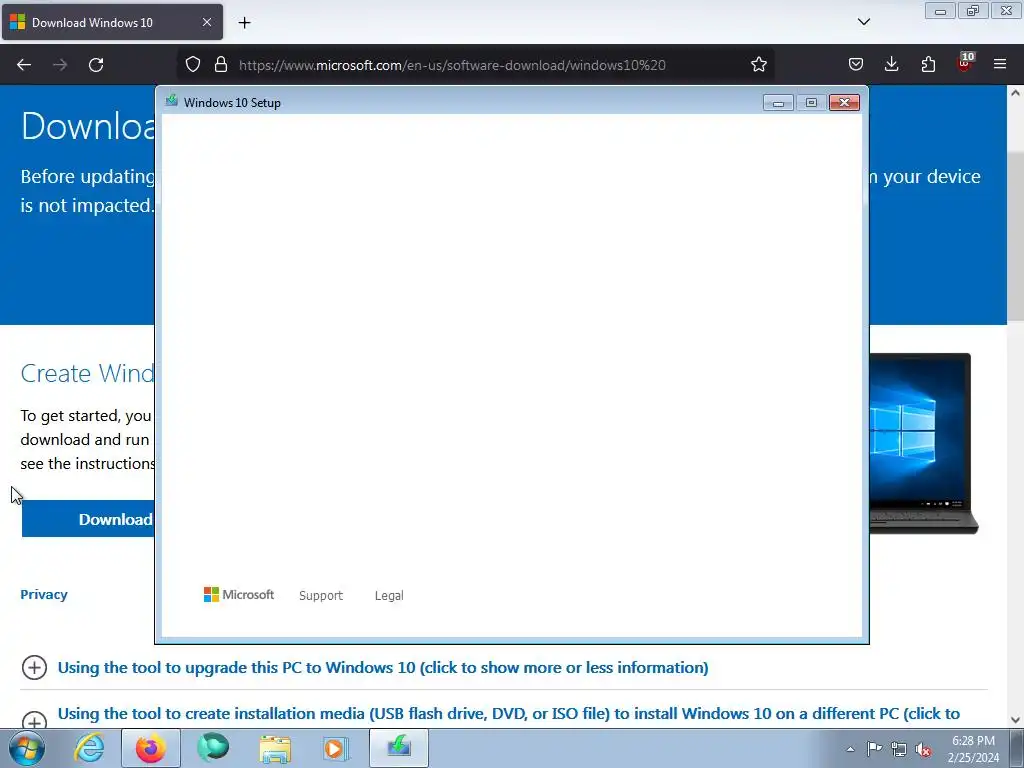Click the page vertical scrollbar
The image size is (1024, 768).
pos(1015,235)
